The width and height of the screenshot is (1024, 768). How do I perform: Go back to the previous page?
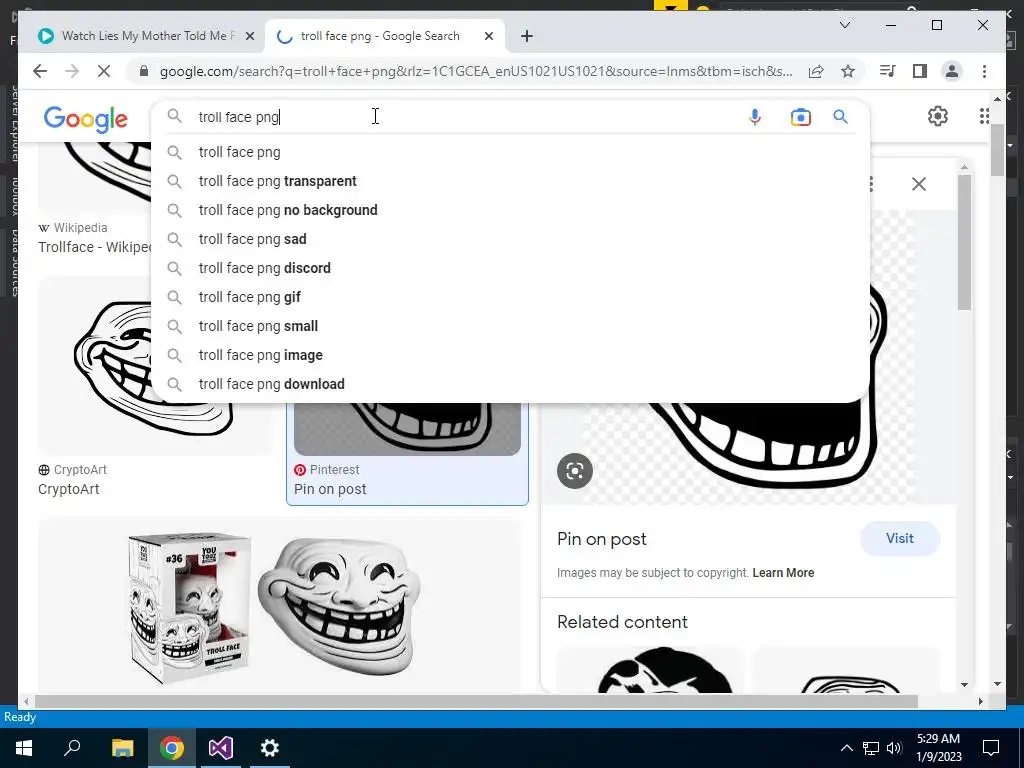point(40,71)
